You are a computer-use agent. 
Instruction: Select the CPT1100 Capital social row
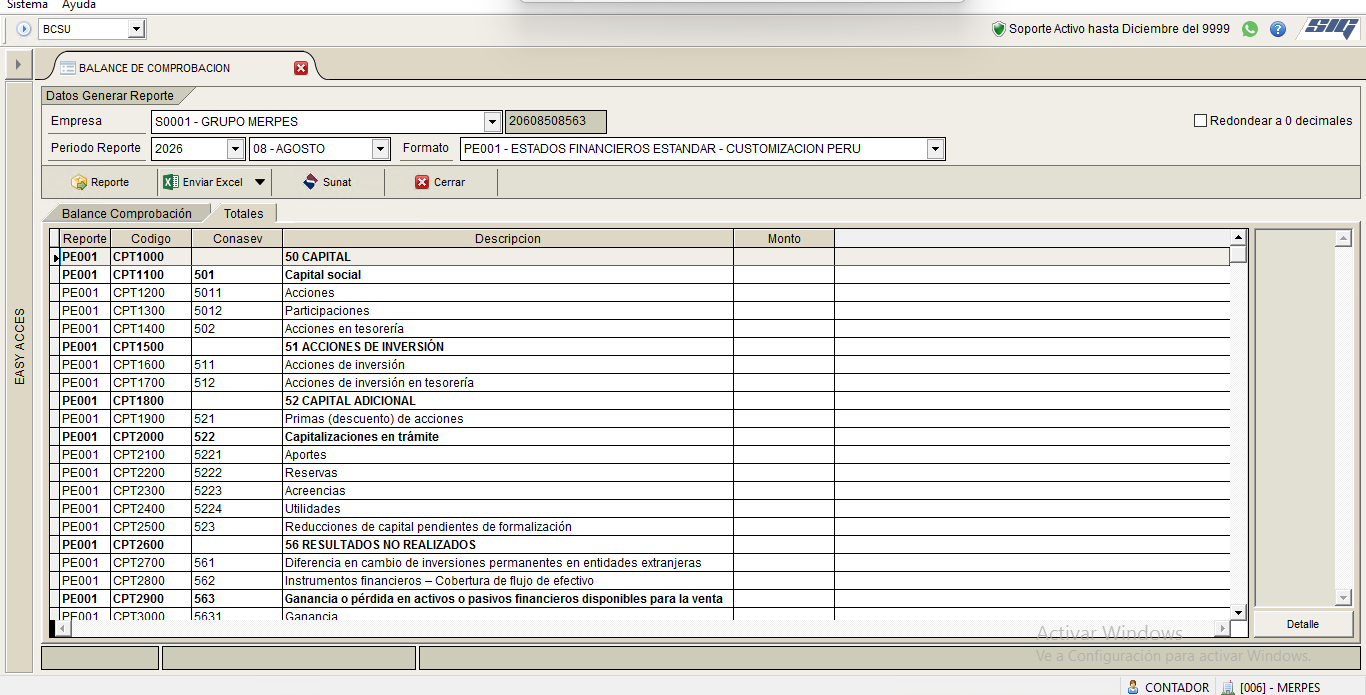point(640,275)
